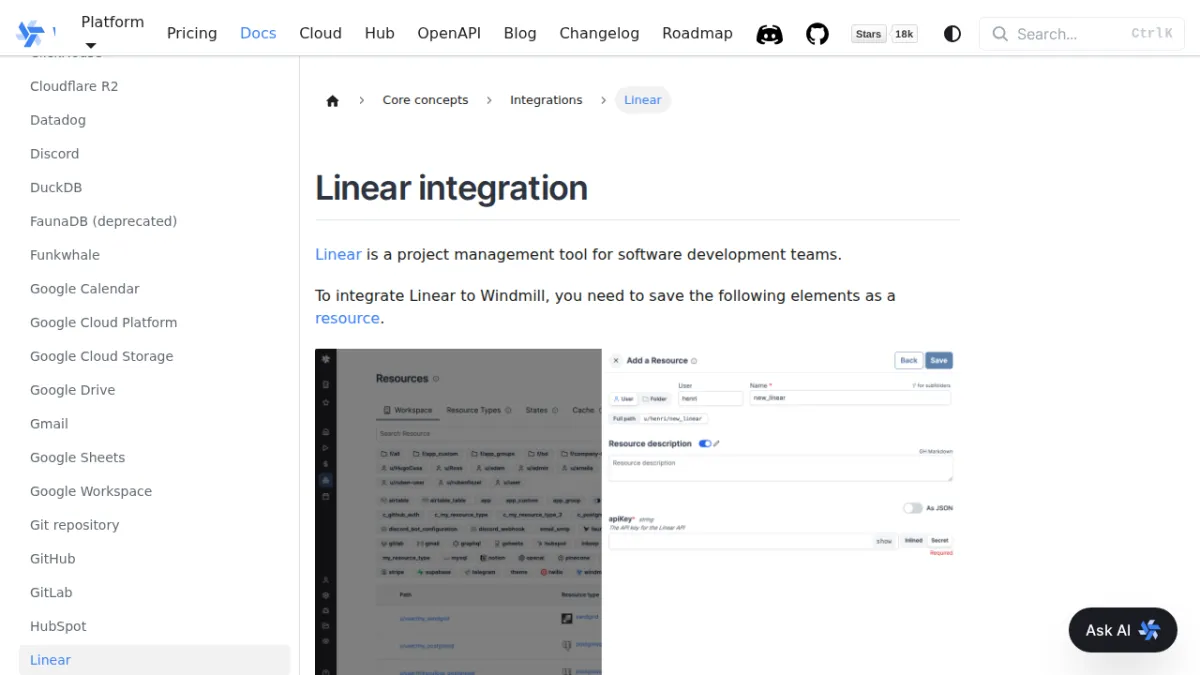The height and width of the screenshot is (675, 1200).
Task: Go to Cloud in the top navigation
Action: tap(320, 33)
